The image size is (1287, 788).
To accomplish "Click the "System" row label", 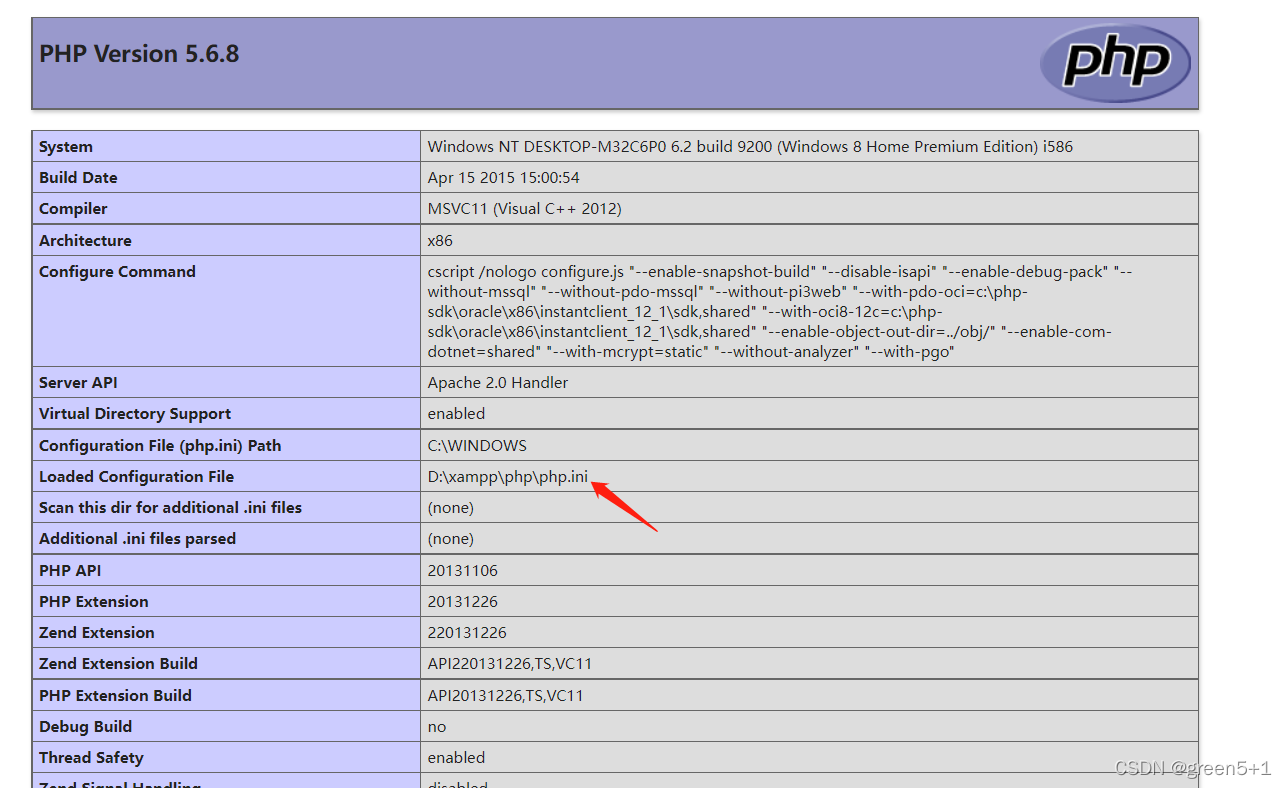I will click(x=66, y=147).
